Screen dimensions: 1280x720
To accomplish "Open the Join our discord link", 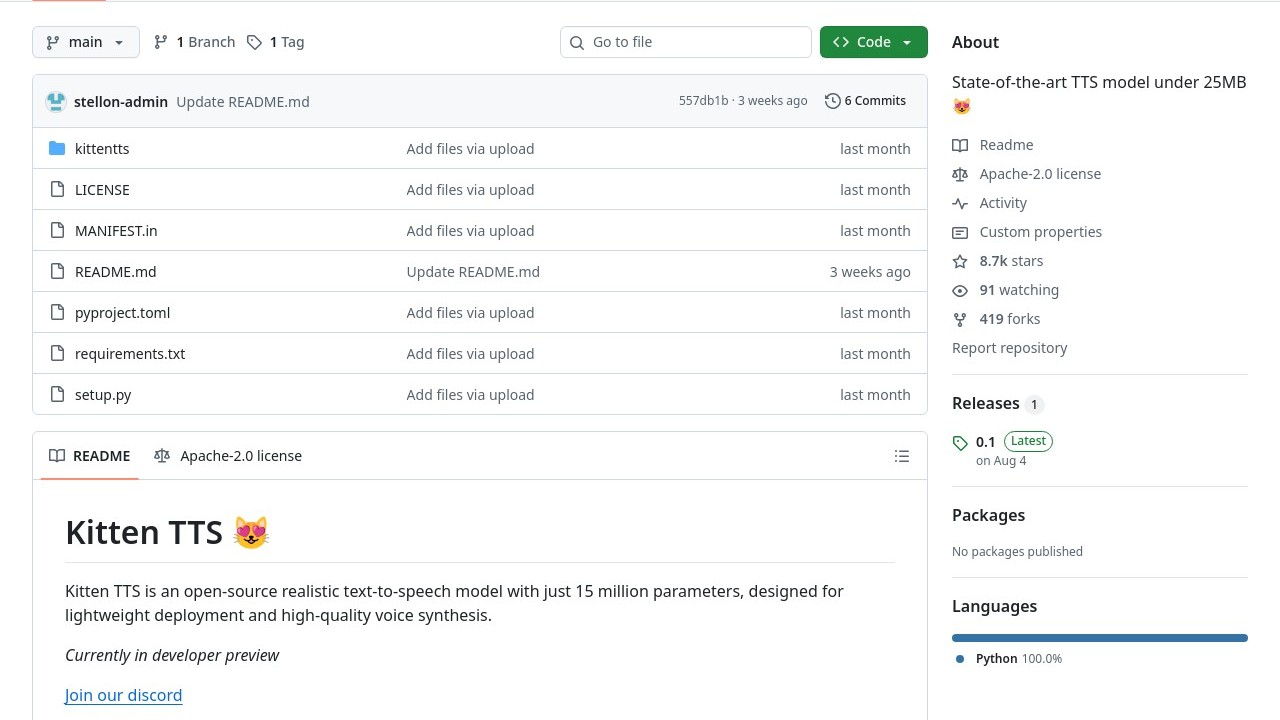I will (x=123, y=695).
